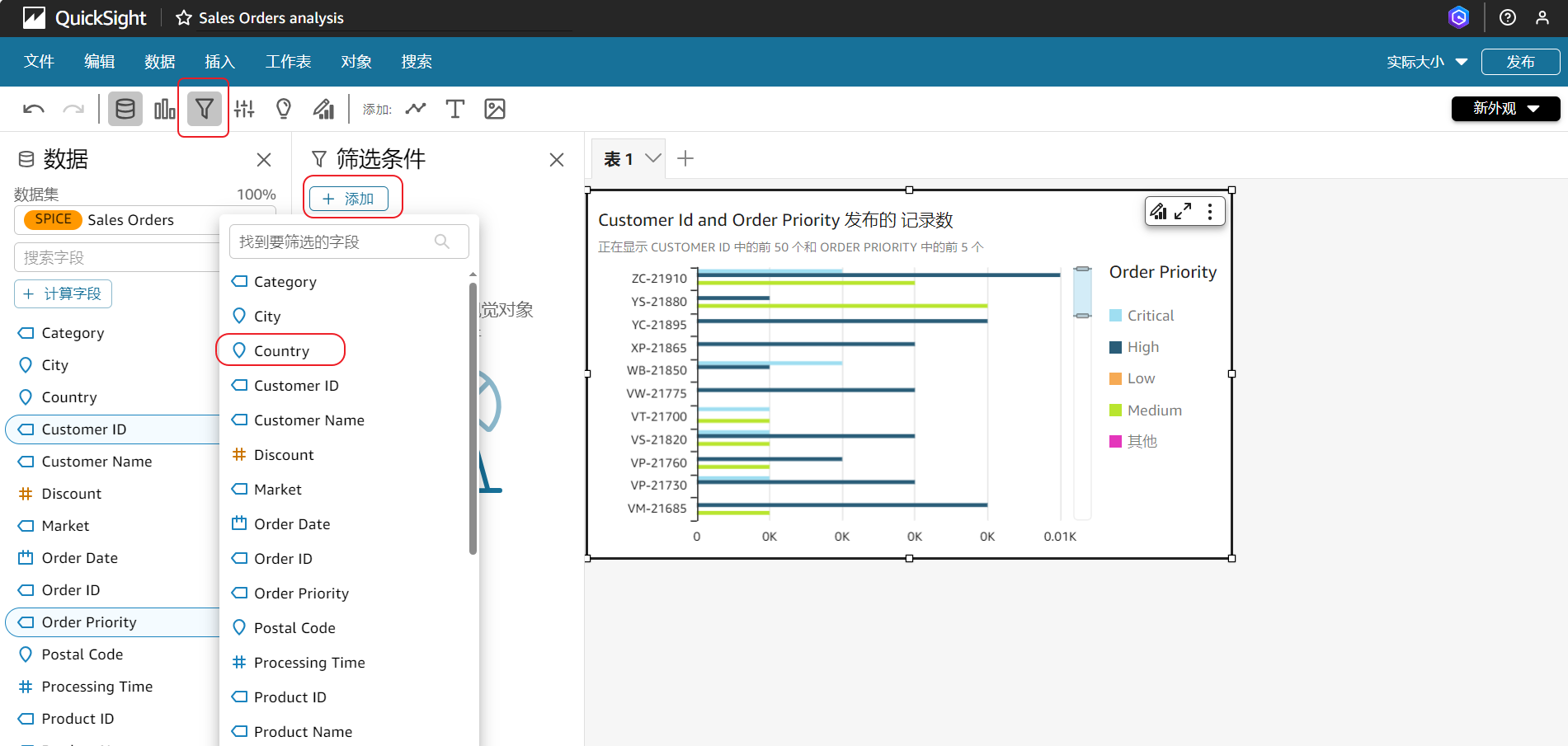This screenshot has width=1568, height=746.
Task: Open the 插入 menu
Action: tap(219, 62)
